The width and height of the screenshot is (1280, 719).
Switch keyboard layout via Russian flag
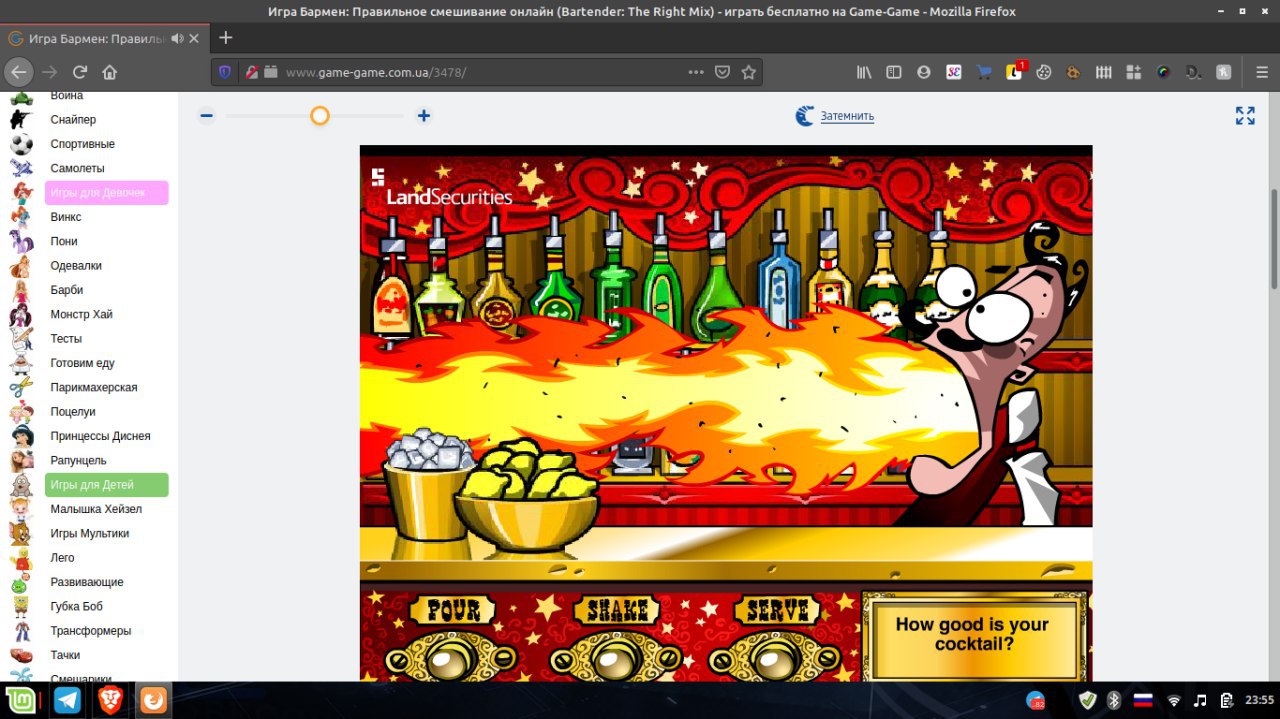point(1142,700)
